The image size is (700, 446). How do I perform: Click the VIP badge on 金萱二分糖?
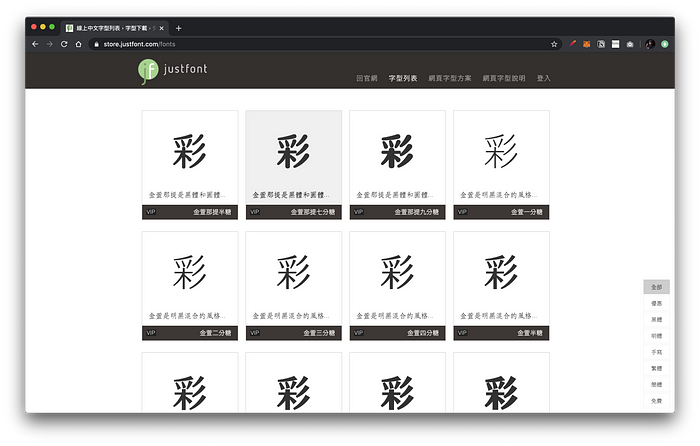click(x=151, y=333)
